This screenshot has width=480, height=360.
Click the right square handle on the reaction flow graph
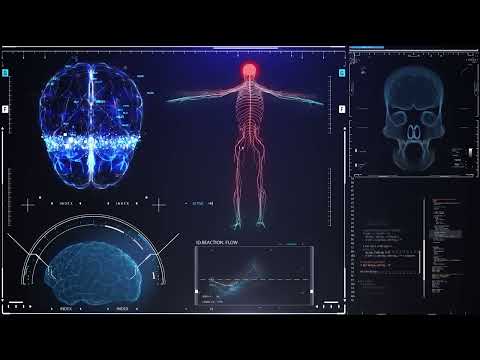pyautogui.click(x=311, y=291)
